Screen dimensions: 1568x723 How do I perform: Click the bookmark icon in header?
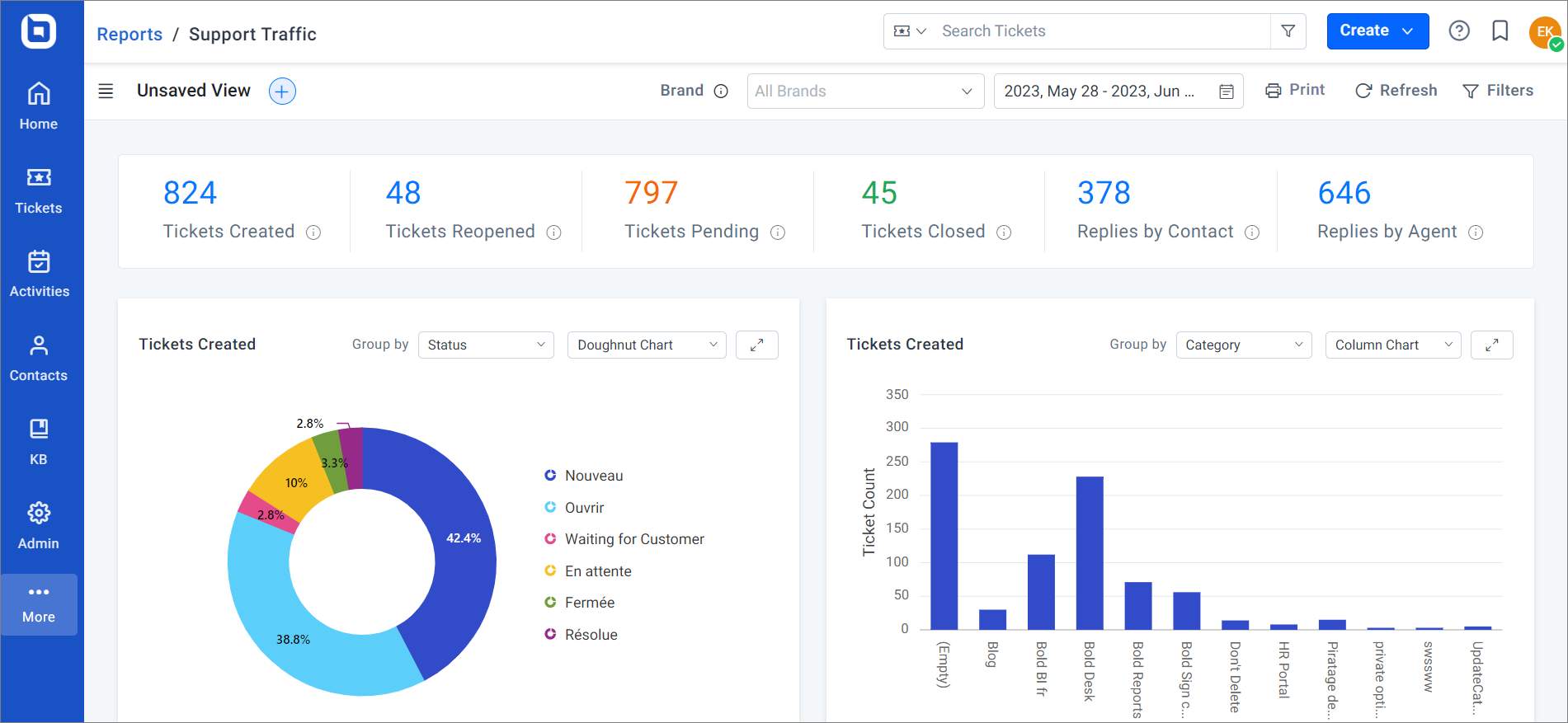1500,31
